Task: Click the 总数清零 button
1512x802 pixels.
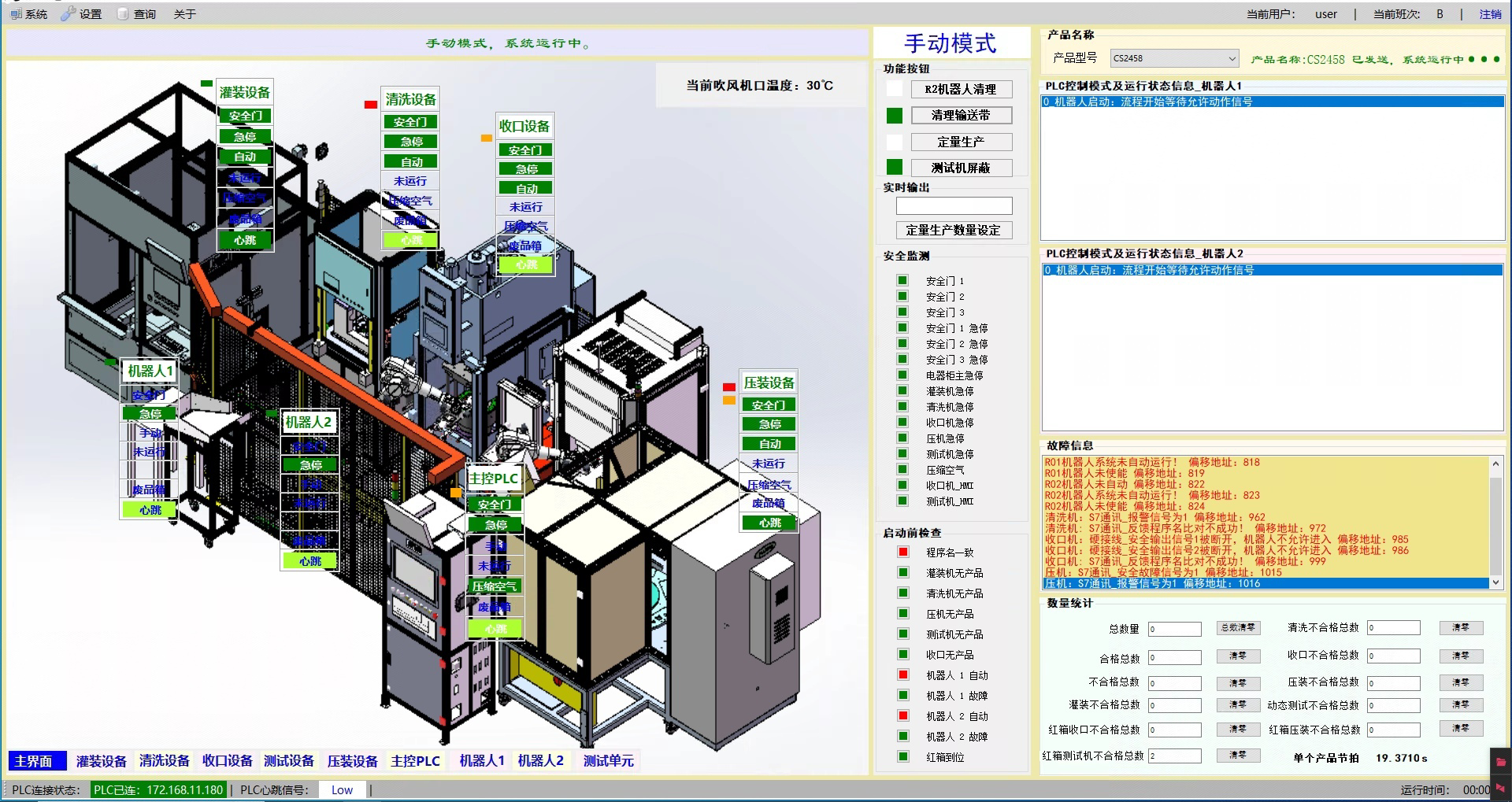Action: point(1237,627)
